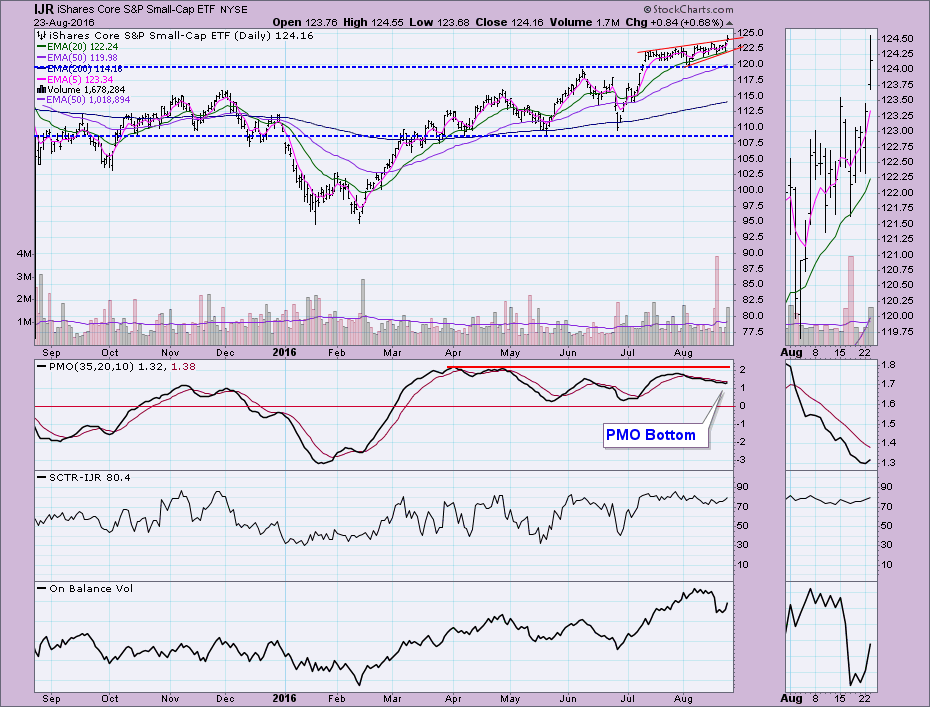930x707 pixels.
Task: Click the pink EMA(5) legend line marker
Action: pyautogui.click(x=41, y=79)
